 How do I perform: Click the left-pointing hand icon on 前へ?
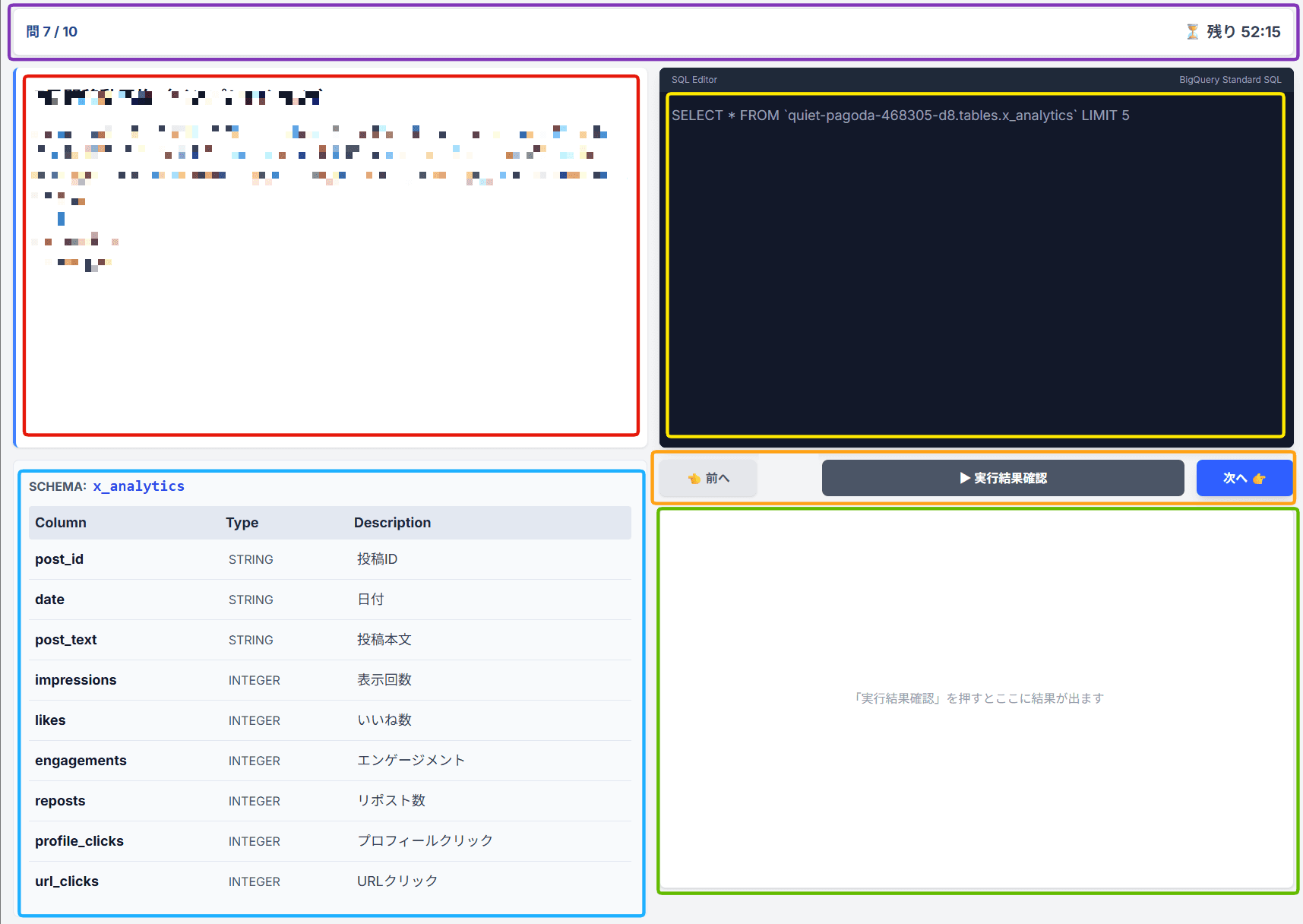pos(694,477)
